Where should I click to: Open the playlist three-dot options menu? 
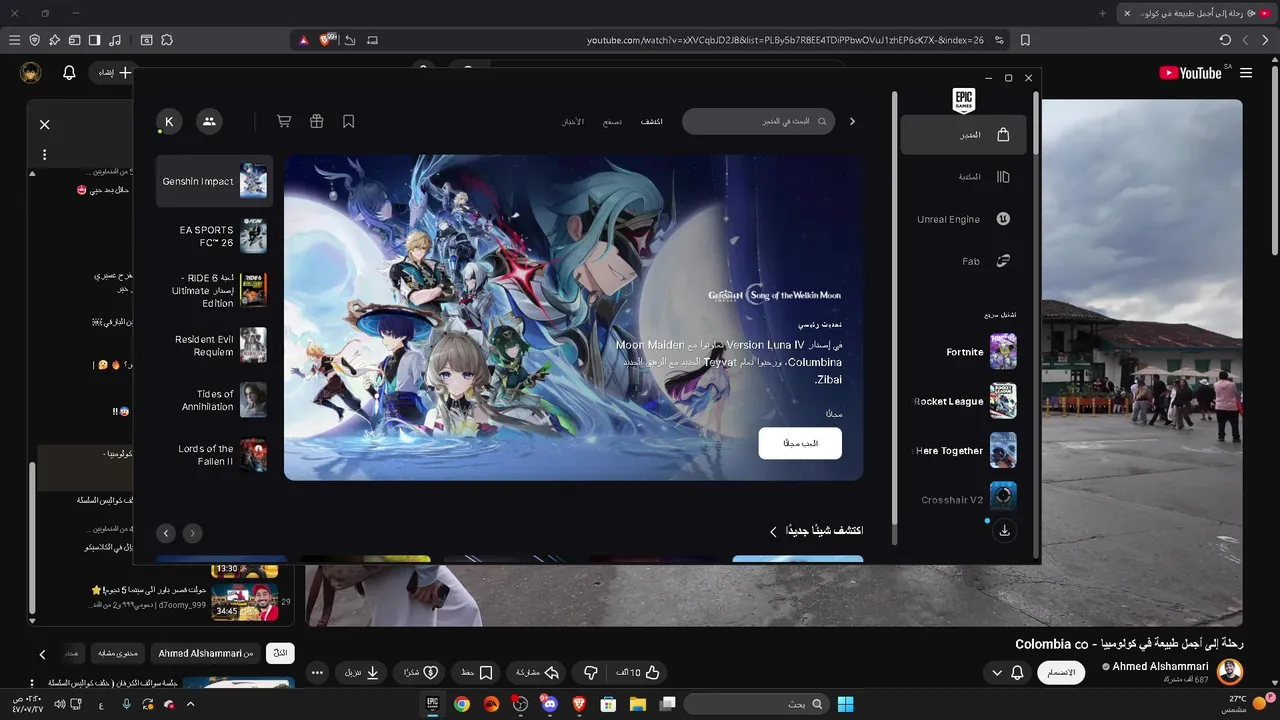click(x=44, y=155)
